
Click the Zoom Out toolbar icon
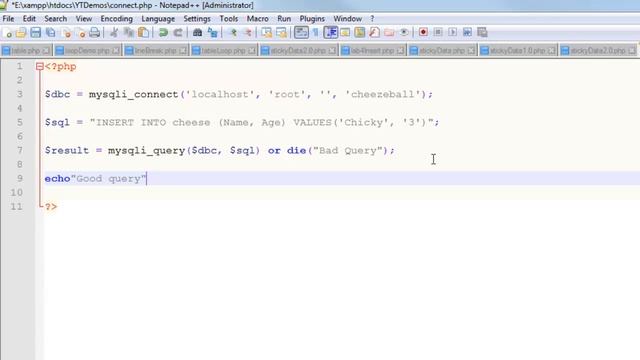point(247,33)
